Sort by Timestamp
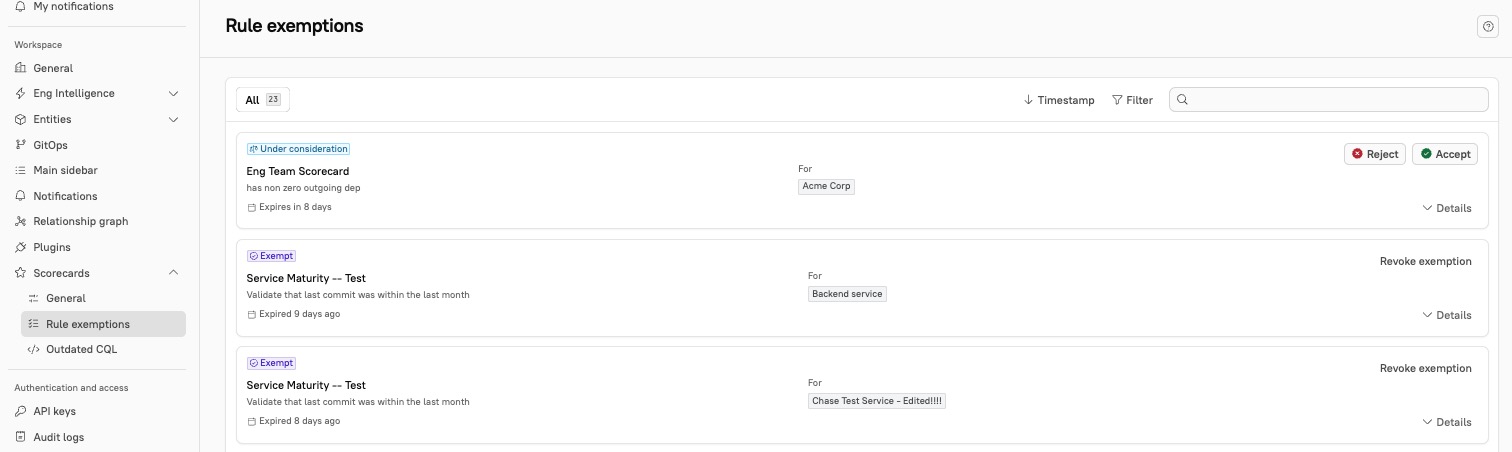 [1059, 100]
